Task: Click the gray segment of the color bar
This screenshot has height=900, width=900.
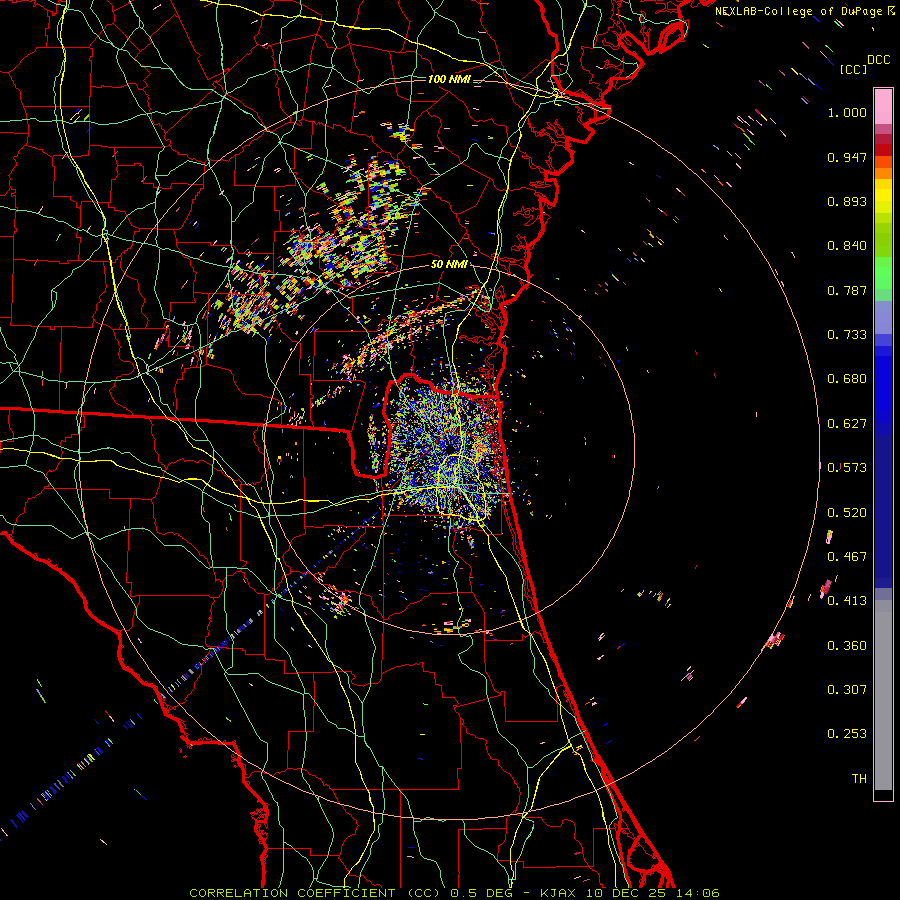Action: (883, 695)
